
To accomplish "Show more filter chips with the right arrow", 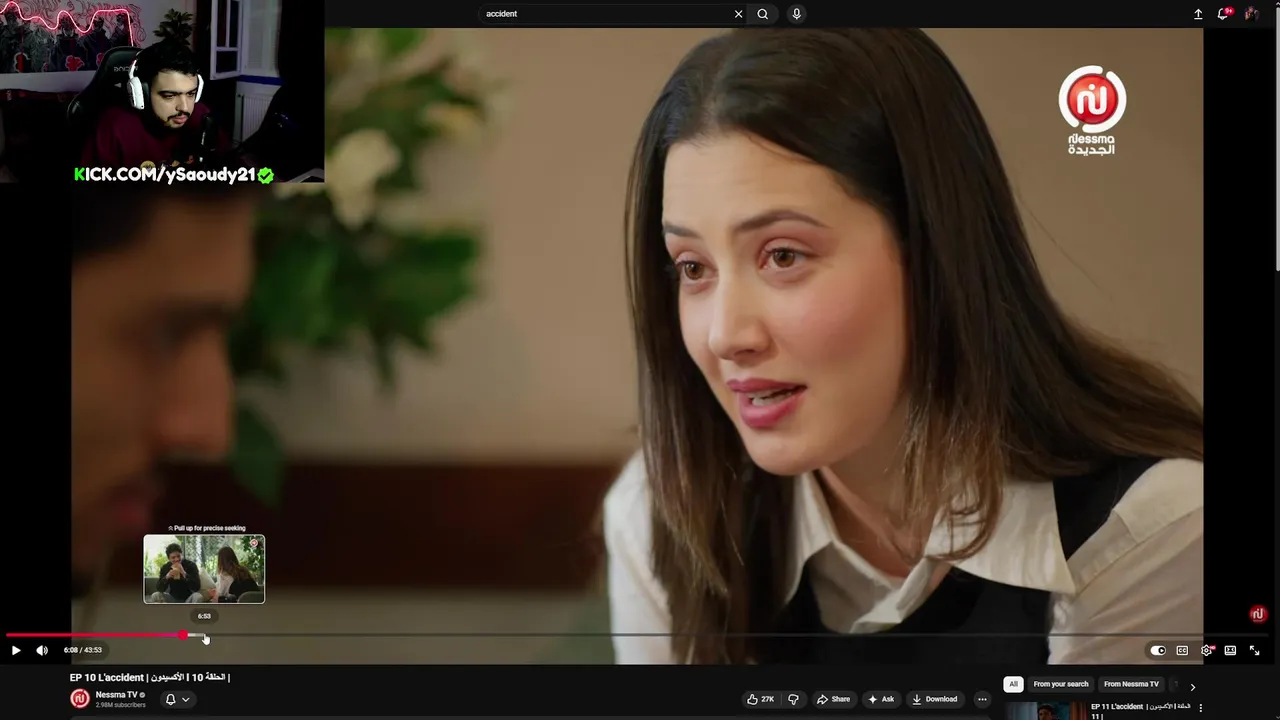I will [1192, 686].
